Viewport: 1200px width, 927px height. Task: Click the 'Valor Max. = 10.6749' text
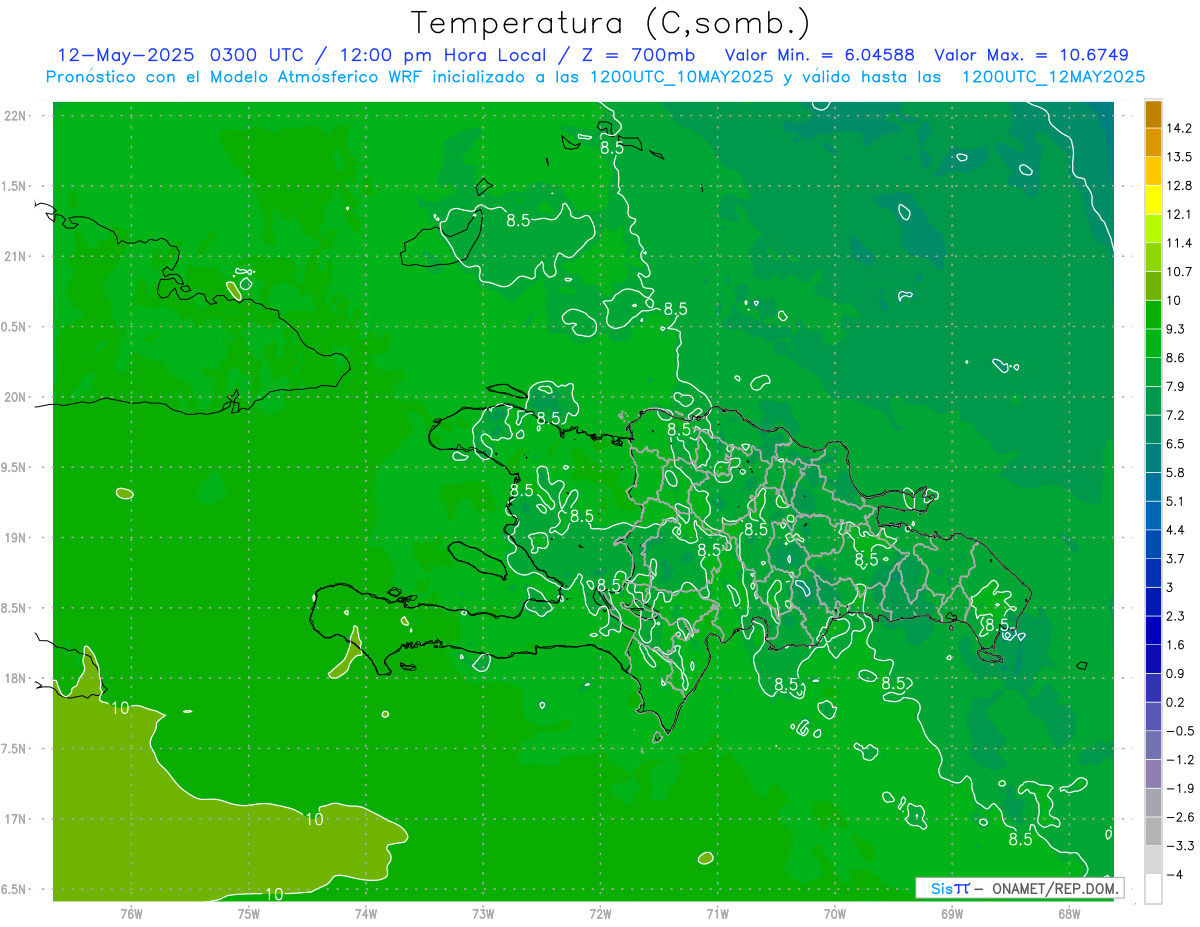click(1031, 54)
